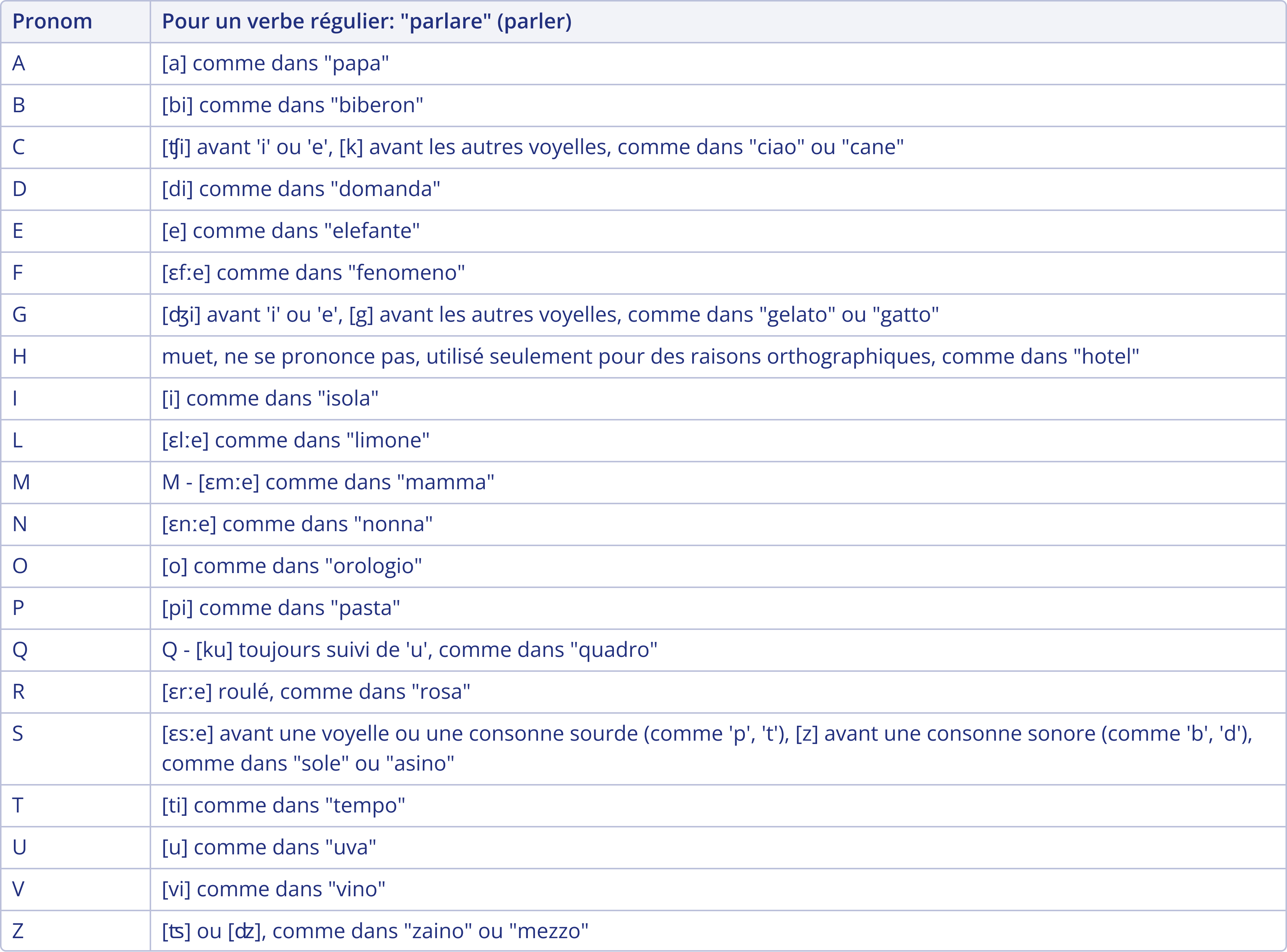This screenshot has height=952, width=1287.
Task: Click the 'limone' pronunciation cell
Action: tap(296, 440)
